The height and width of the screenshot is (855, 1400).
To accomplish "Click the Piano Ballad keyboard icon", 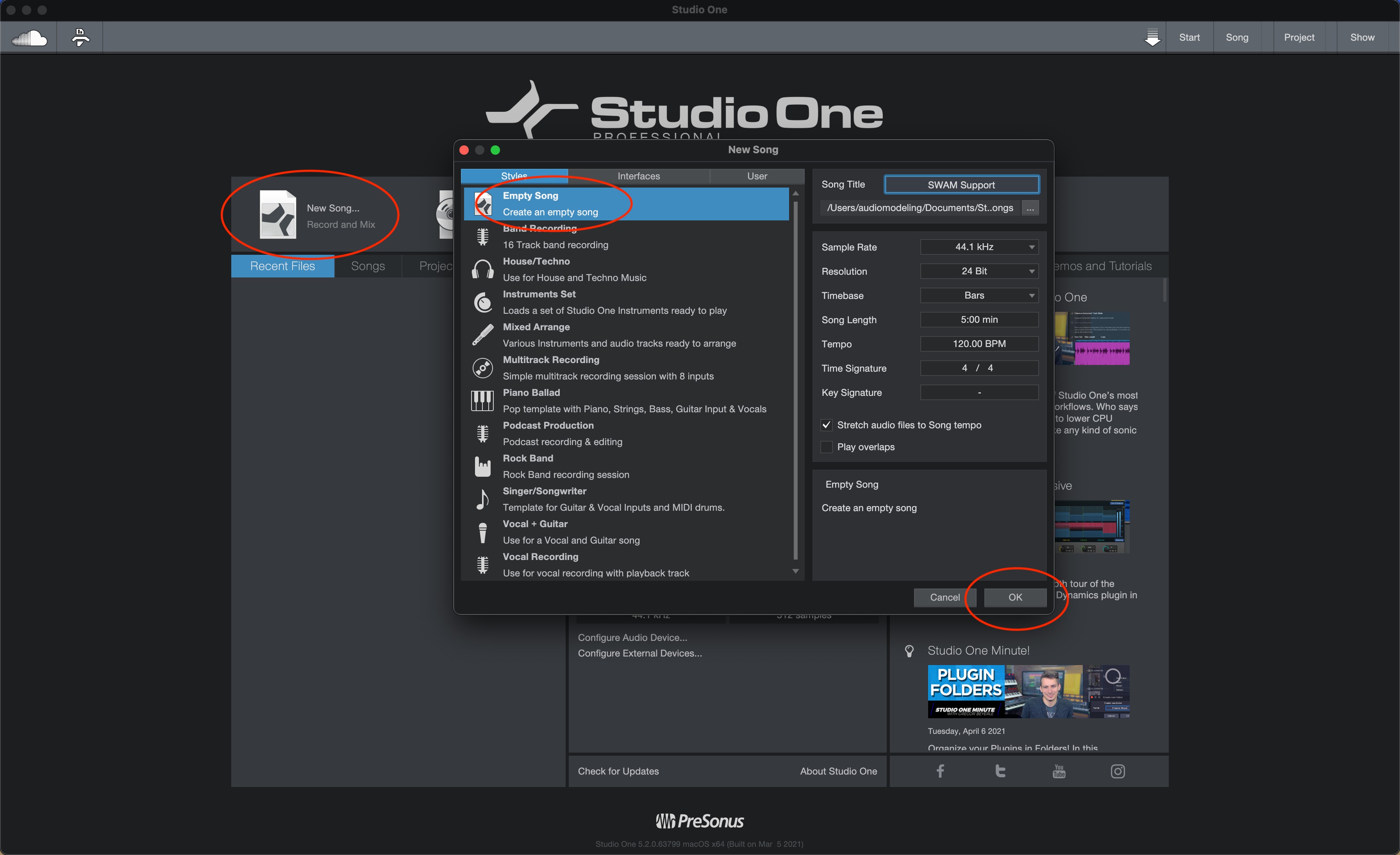I will 482,400.
